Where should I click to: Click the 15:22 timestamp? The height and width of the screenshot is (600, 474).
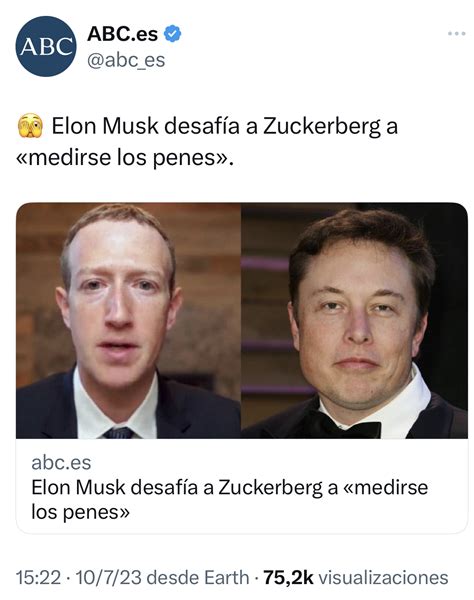(x=38, y=577)
